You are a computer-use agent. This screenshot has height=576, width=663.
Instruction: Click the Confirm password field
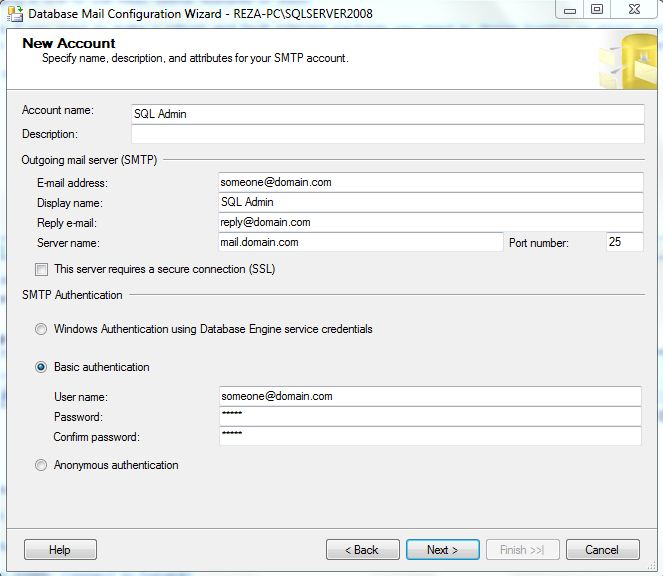430,436
